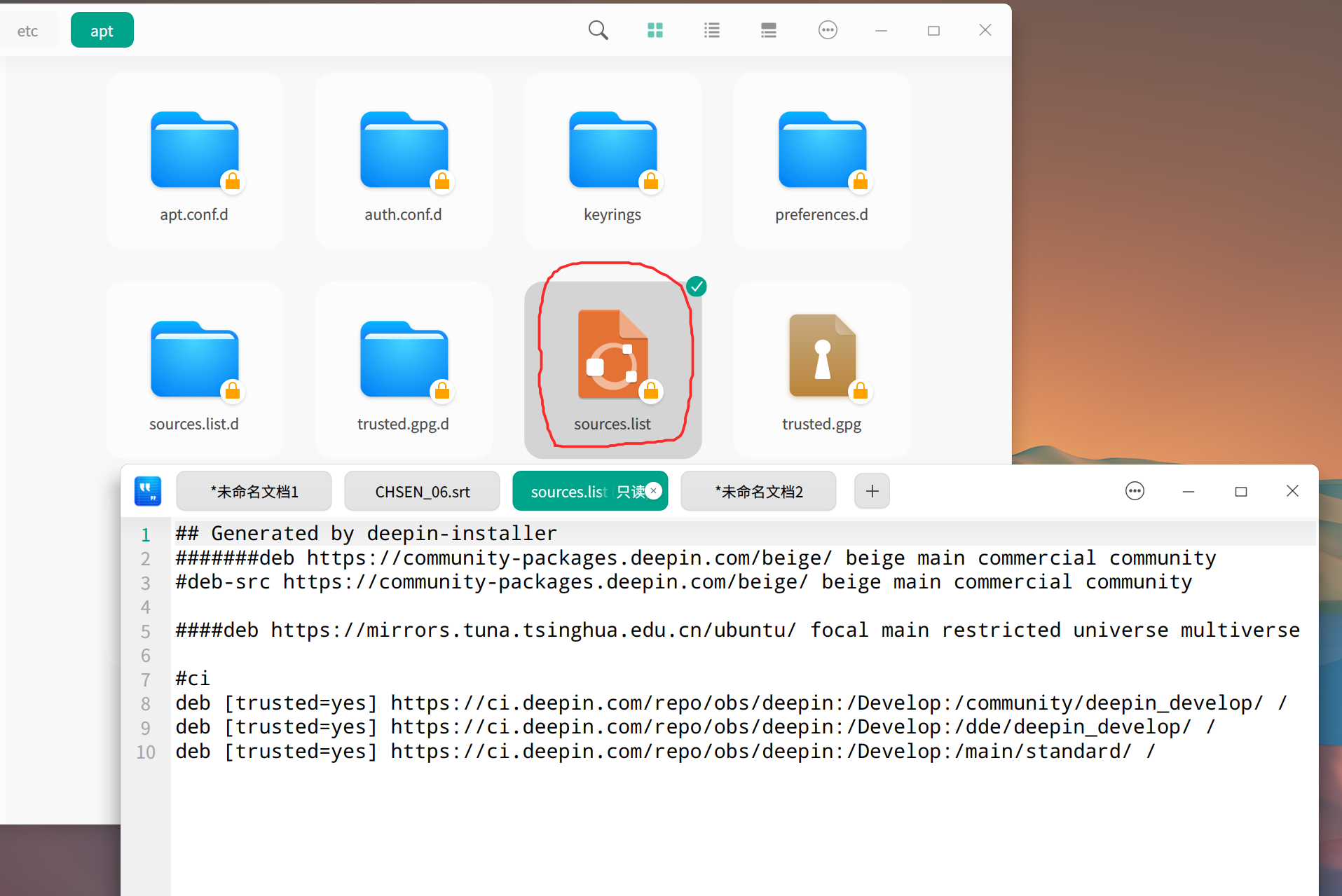
Task: Switch to the *未命名文档1 tab
Action: click(x=254, y=491)
